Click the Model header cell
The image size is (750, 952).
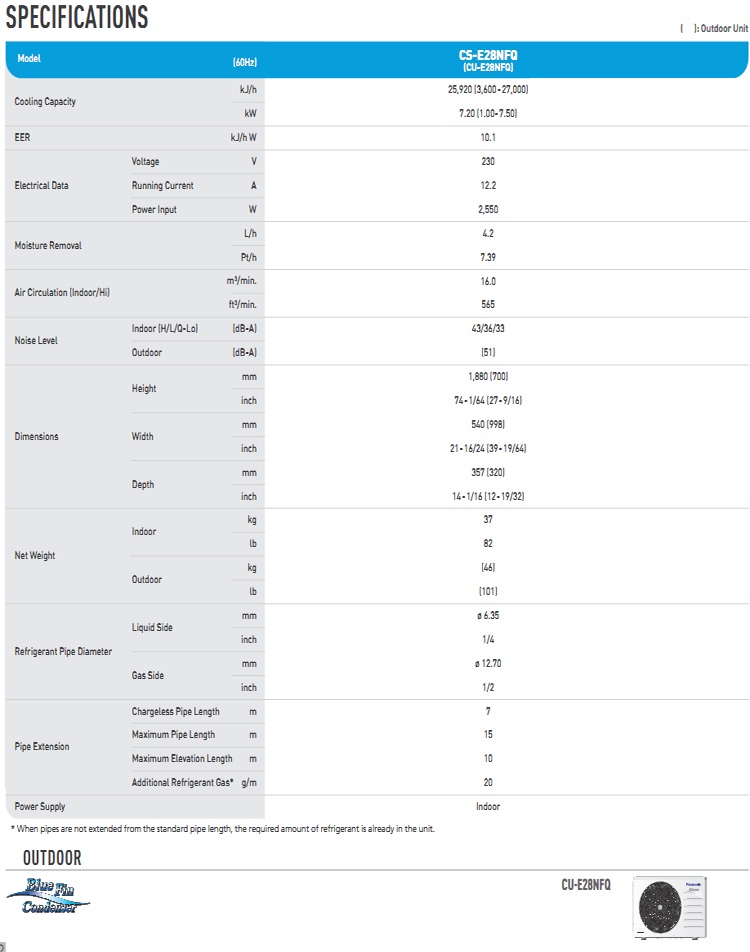[29, 59]
